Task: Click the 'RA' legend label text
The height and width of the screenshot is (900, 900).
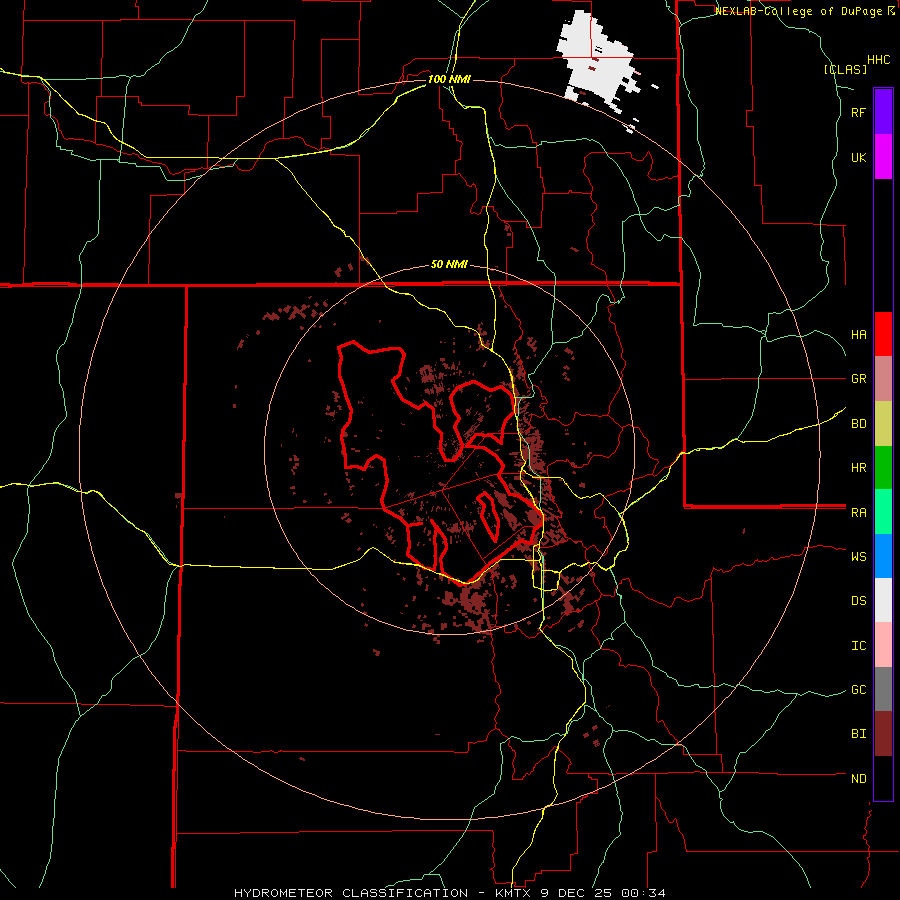Action: coord(858,512)
